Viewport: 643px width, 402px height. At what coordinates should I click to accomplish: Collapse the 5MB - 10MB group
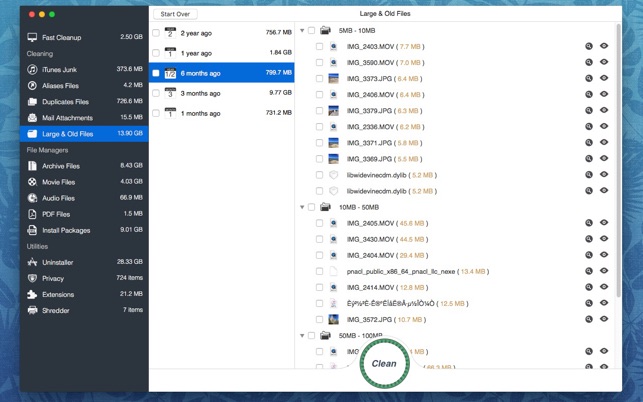(302, 31)
